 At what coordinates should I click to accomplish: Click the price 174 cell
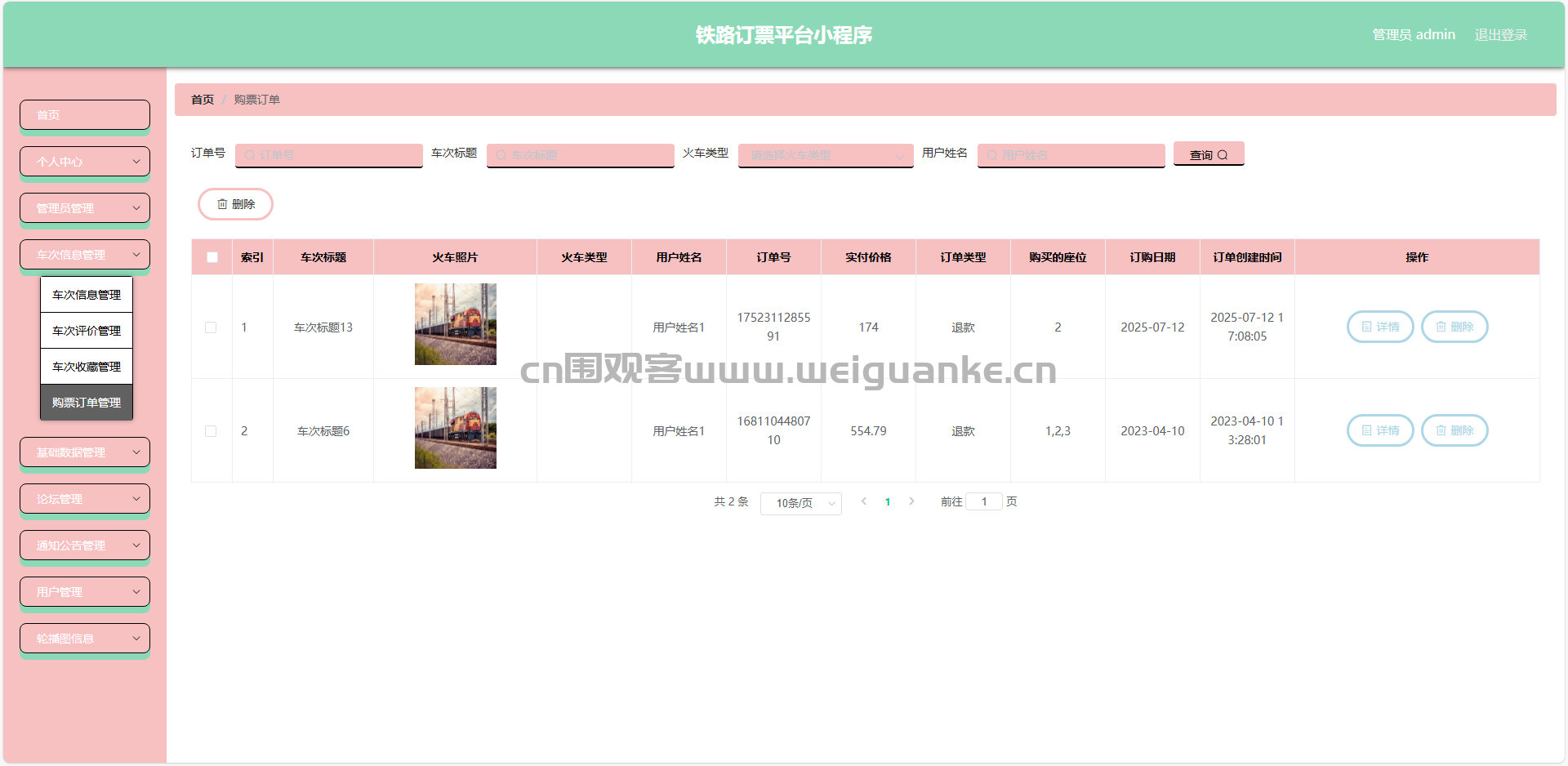coord(868,327)
